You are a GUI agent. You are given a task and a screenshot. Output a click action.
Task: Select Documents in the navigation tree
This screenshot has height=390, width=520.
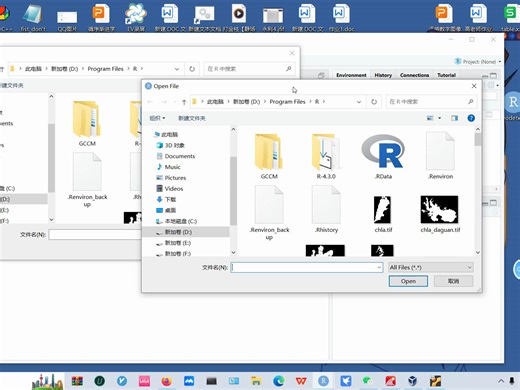[176, 156]
